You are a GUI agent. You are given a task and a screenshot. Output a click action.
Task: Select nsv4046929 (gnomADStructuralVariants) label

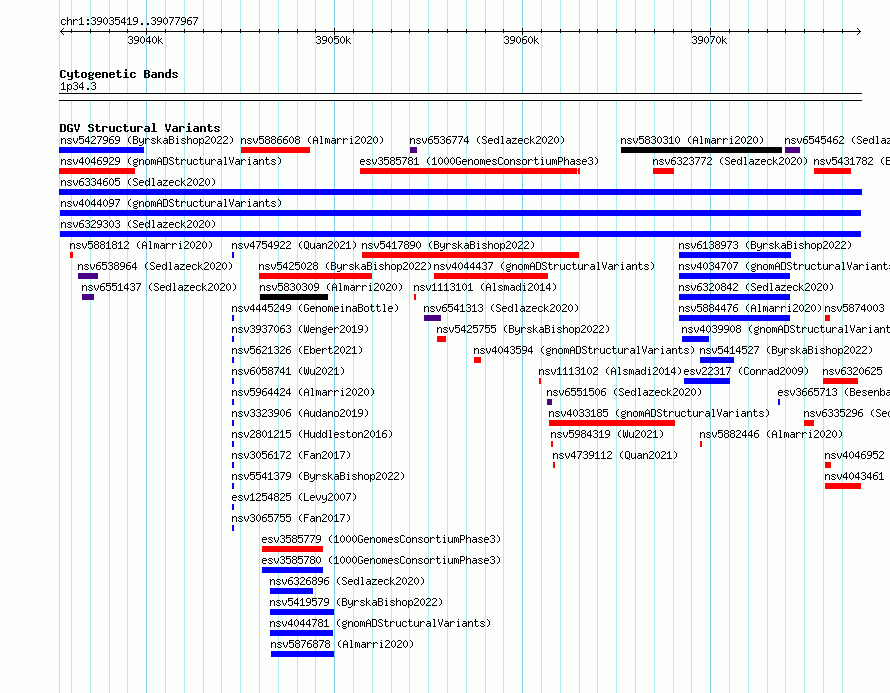pos(171,161)
